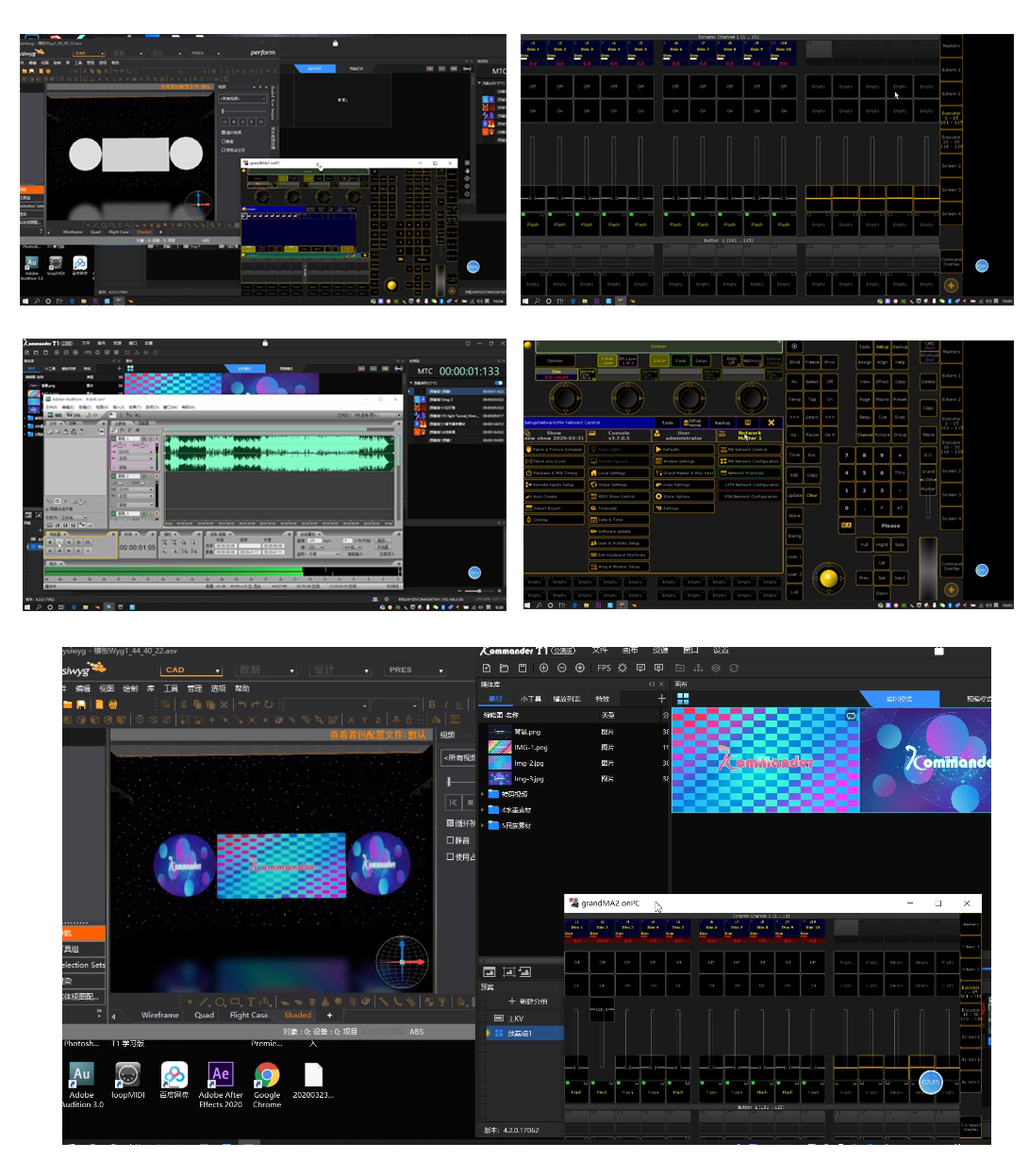This screenshot has height=1176, width=1029.
Task: Toggle bold B in wysiwyg toolbar
Action: [x=432, y=704]
